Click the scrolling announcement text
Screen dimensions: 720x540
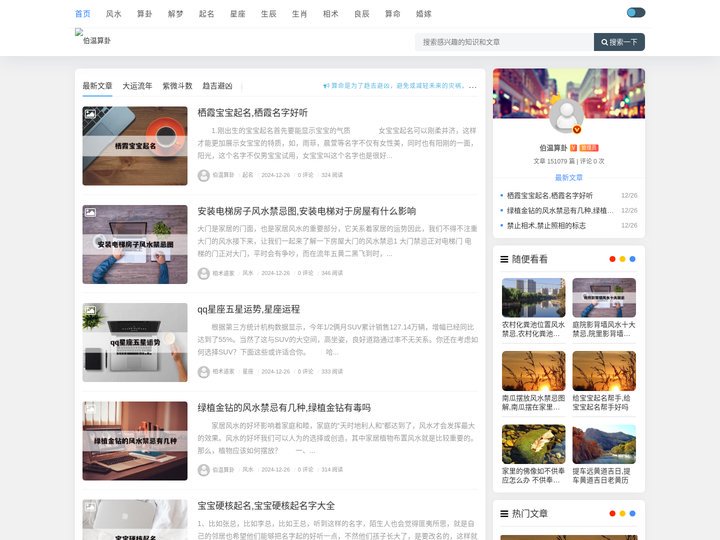point(399,86)
